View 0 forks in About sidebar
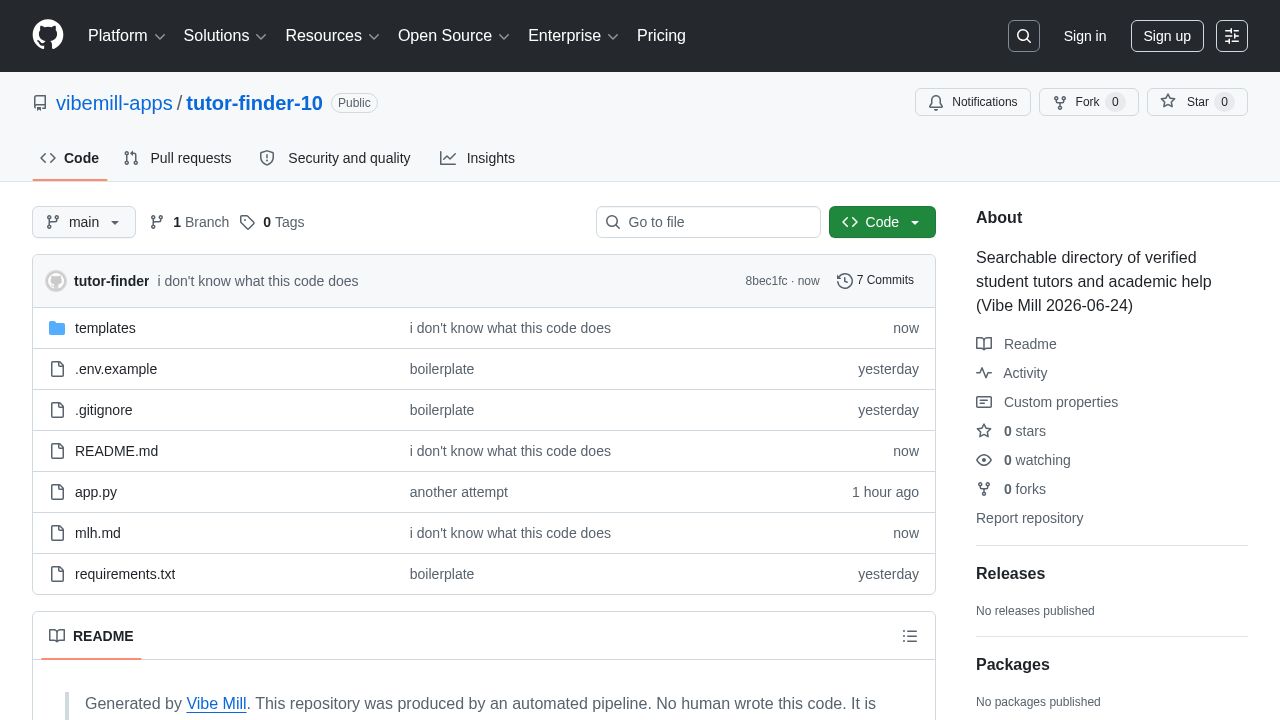This screenshot has height=720, width=1280. click(x=1011, y=489)
